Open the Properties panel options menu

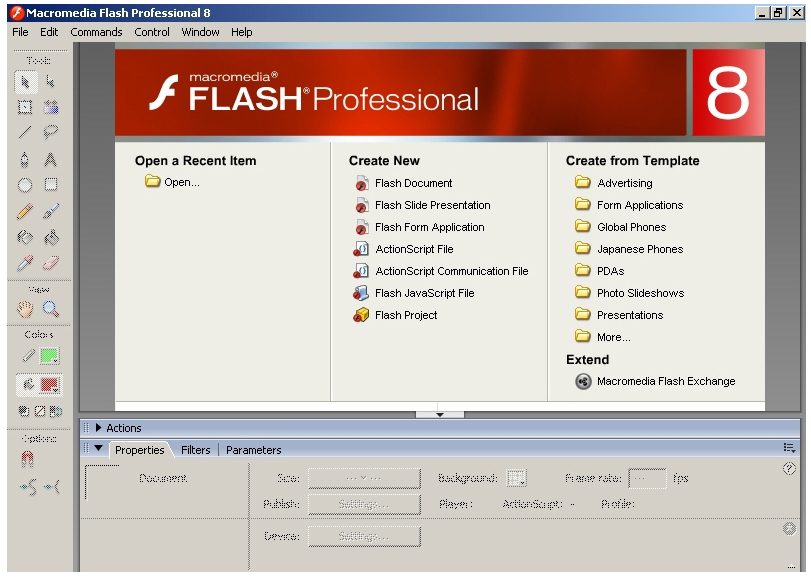point(789,448)
